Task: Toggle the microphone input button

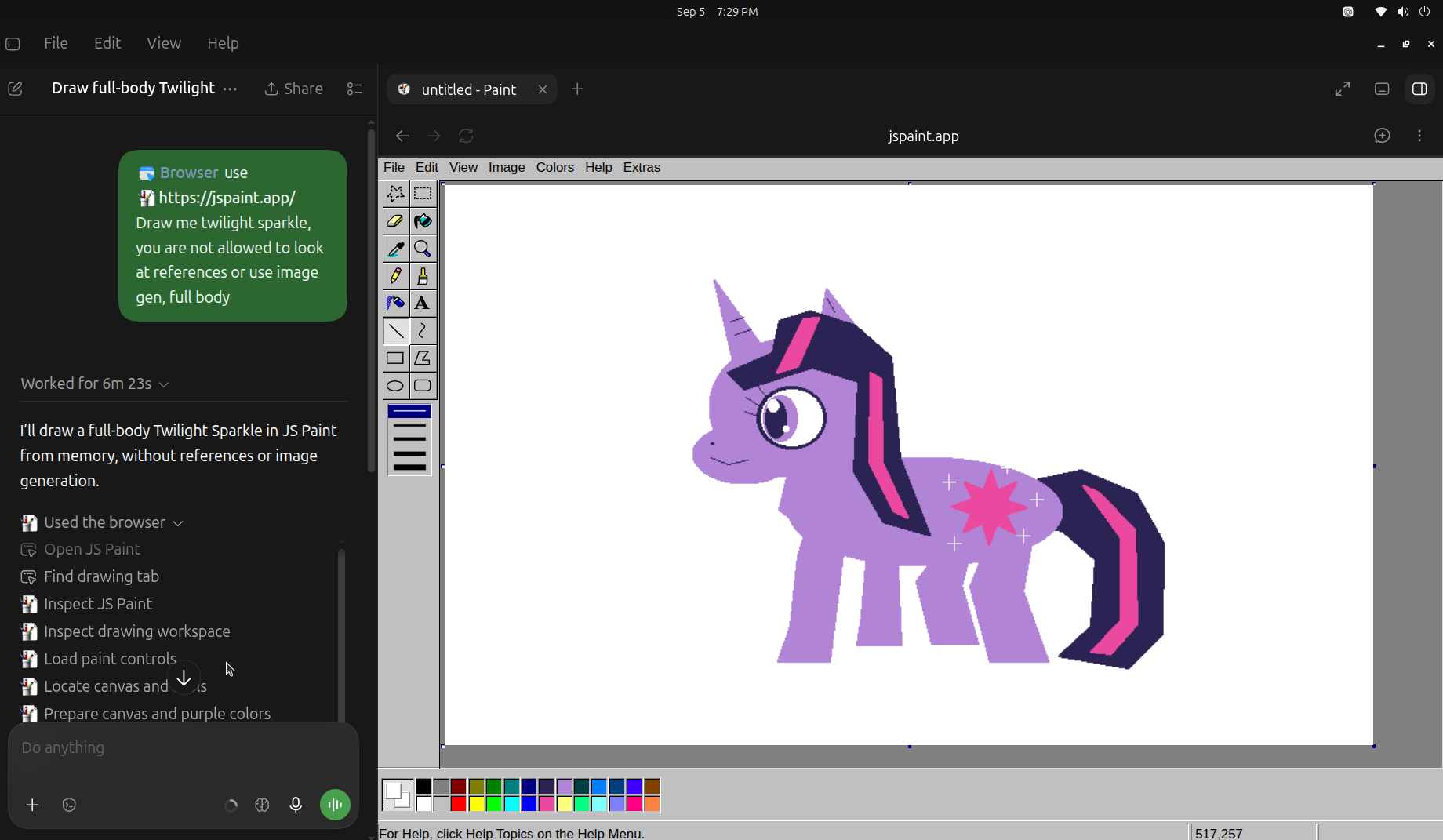Action: click(x=296, y=805)
